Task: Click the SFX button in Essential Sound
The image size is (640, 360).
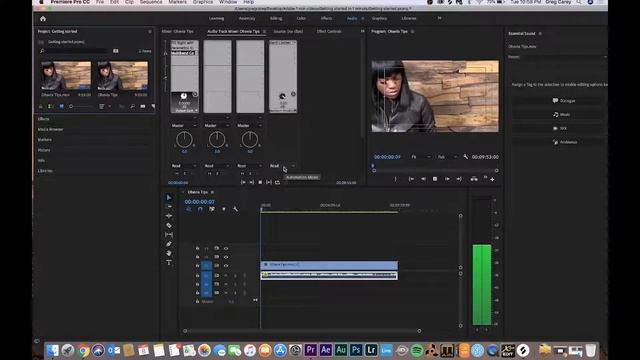Action: (557, 128)
